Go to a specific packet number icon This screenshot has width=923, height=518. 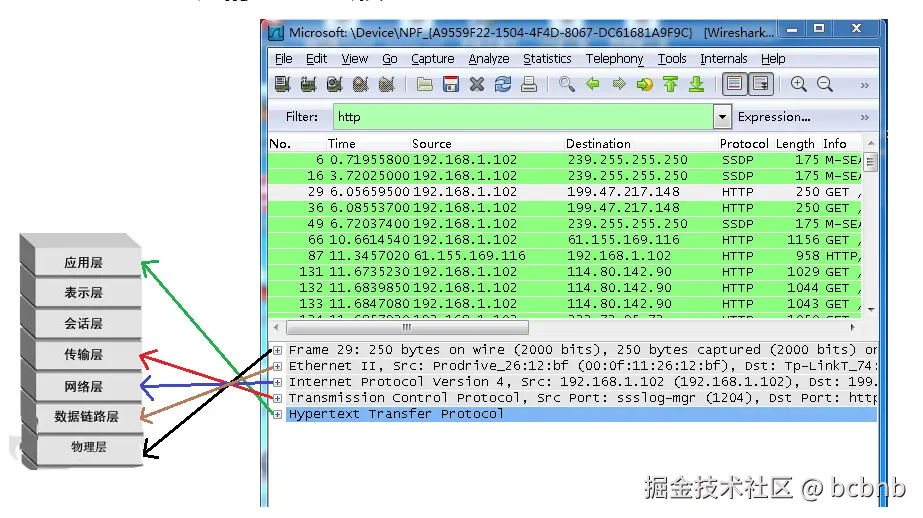click(645, 84)
